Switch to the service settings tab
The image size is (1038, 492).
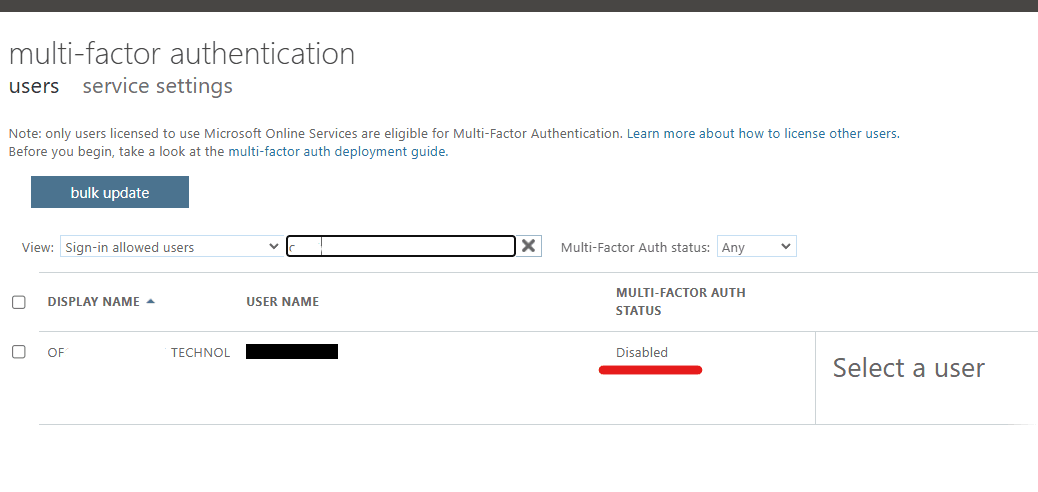(x=157, y=86)
